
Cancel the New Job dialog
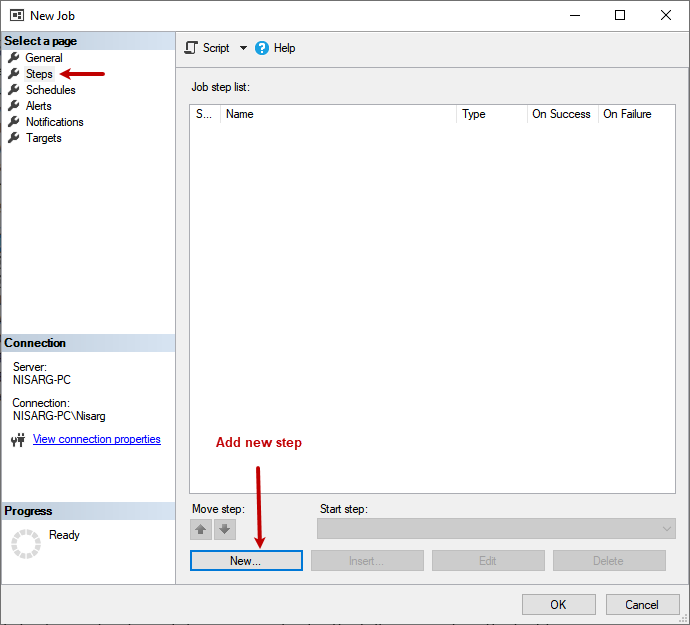point(642,605)
